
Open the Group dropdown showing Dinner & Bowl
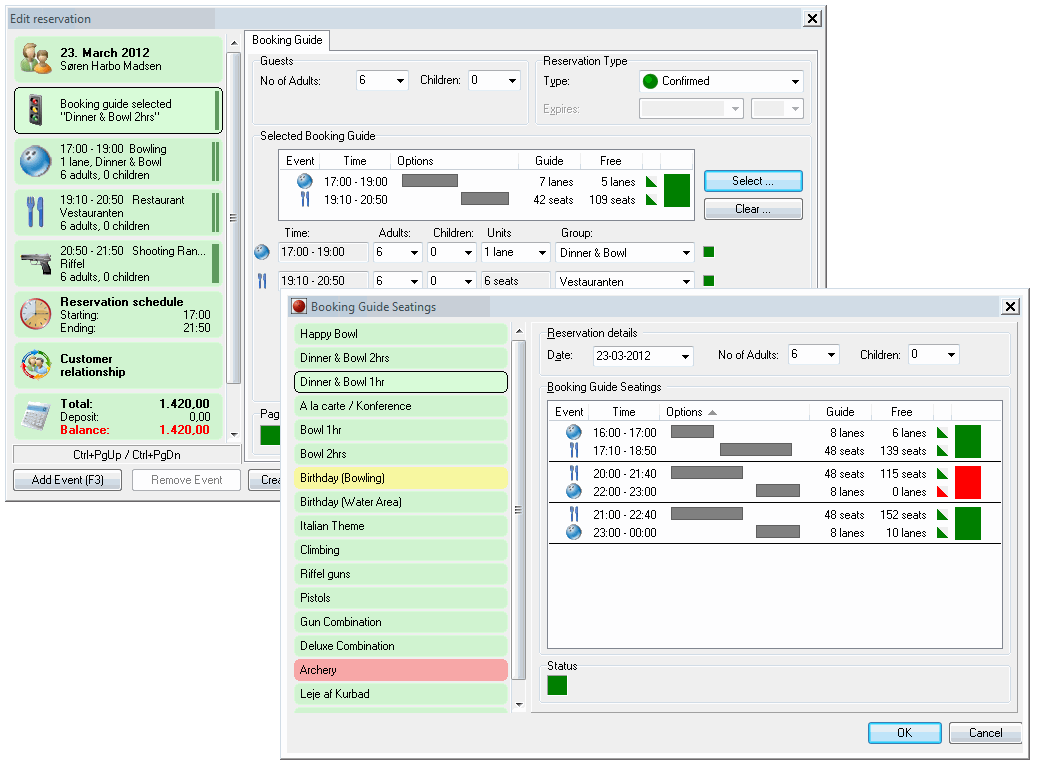pos(686,253)
